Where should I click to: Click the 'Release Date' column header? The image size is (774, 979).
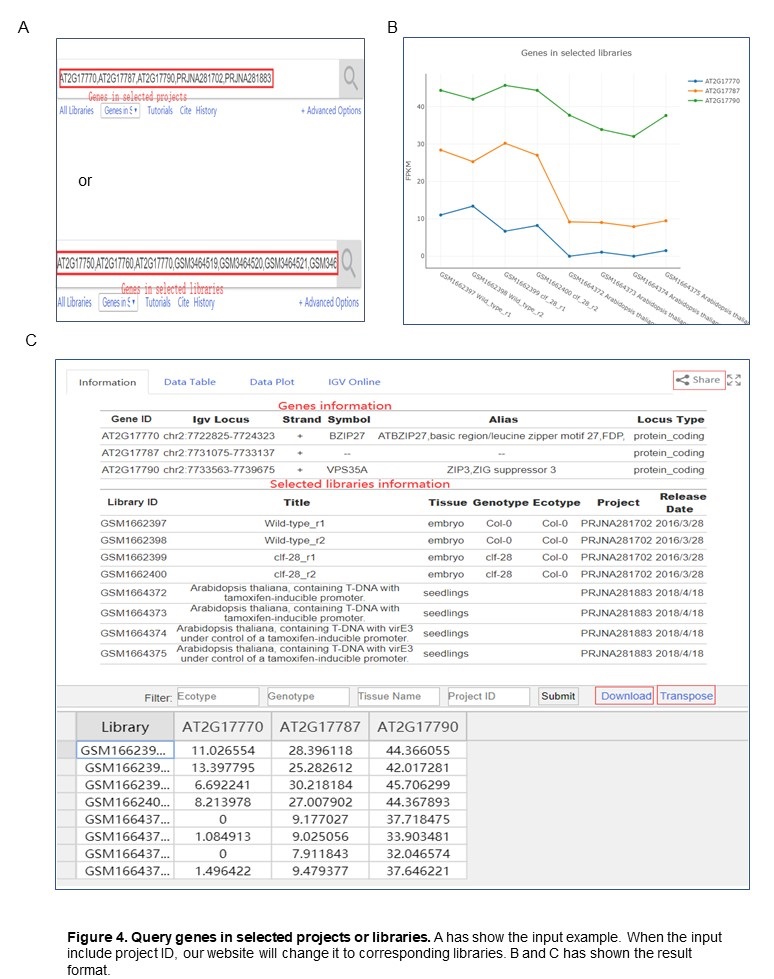coord(682,503)
